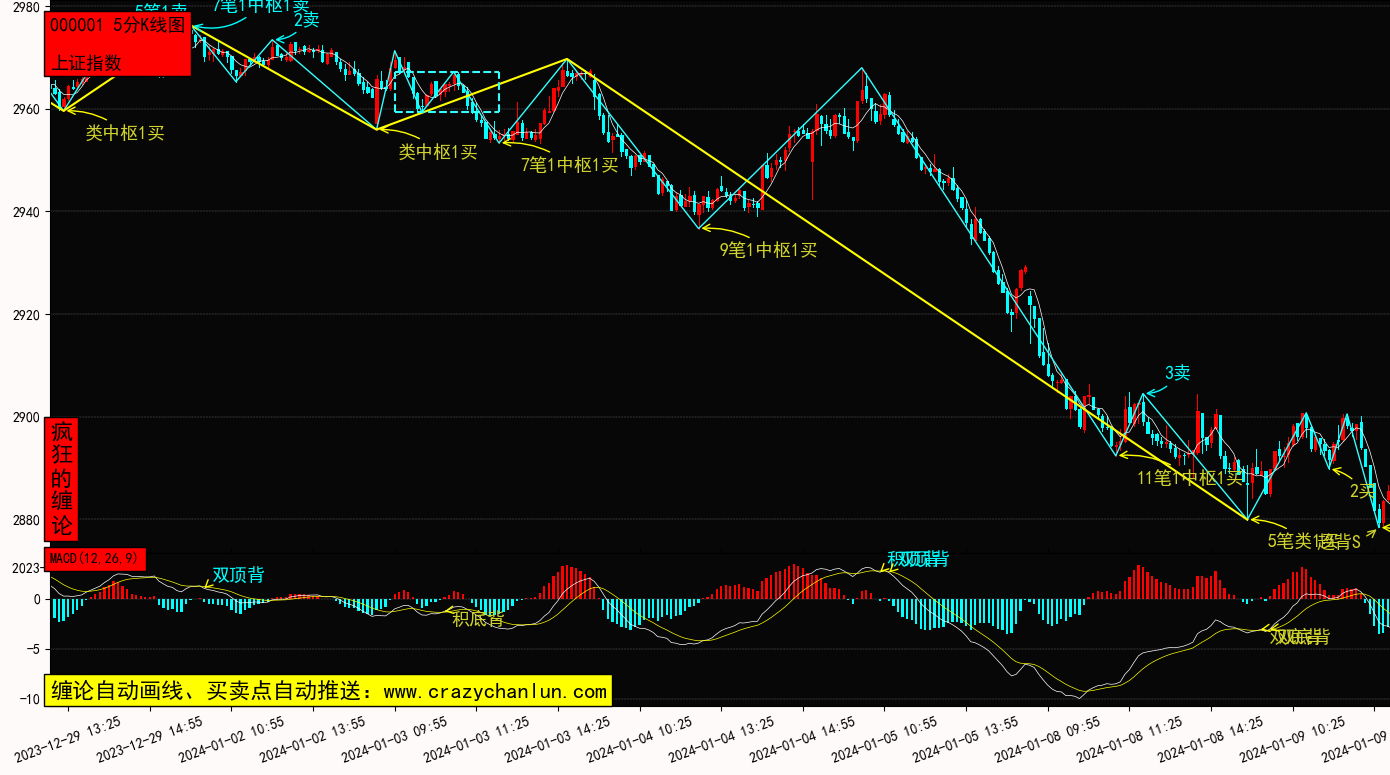The width and height of the screenshot is (1390, 775).
Task: Click the yellow "2买" buy-point label
Action: tap(1363, 491)
